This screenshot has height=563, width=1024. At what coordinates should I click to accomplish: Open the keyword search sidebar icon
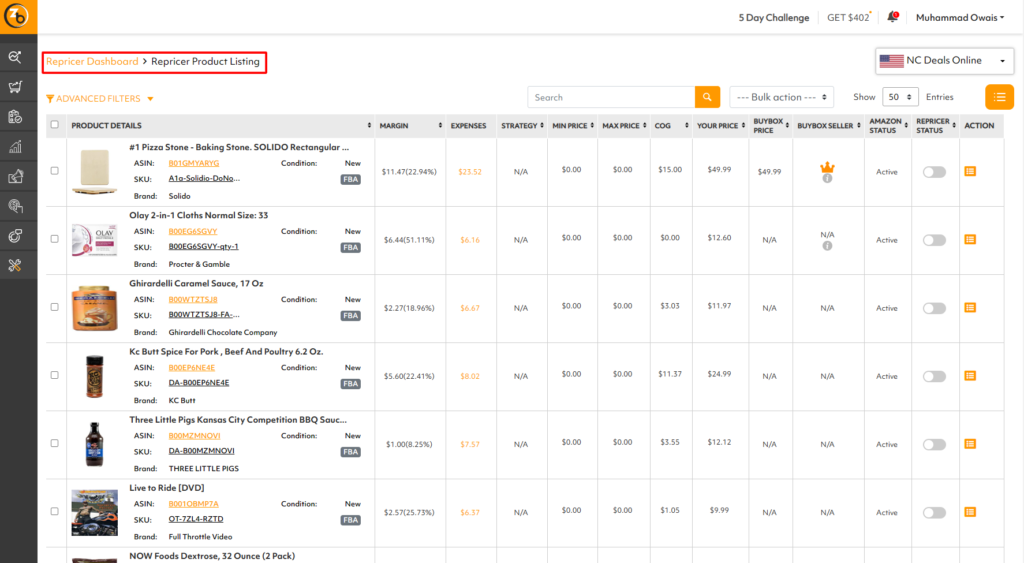[15, 206]
